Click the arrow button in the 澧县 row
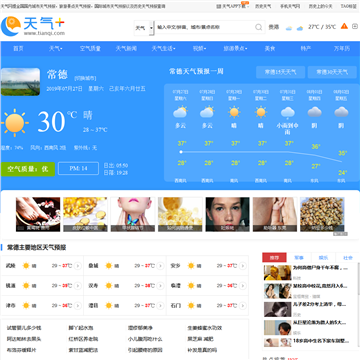This screenshot has width=360, height=360. click(x=160, y=305)
